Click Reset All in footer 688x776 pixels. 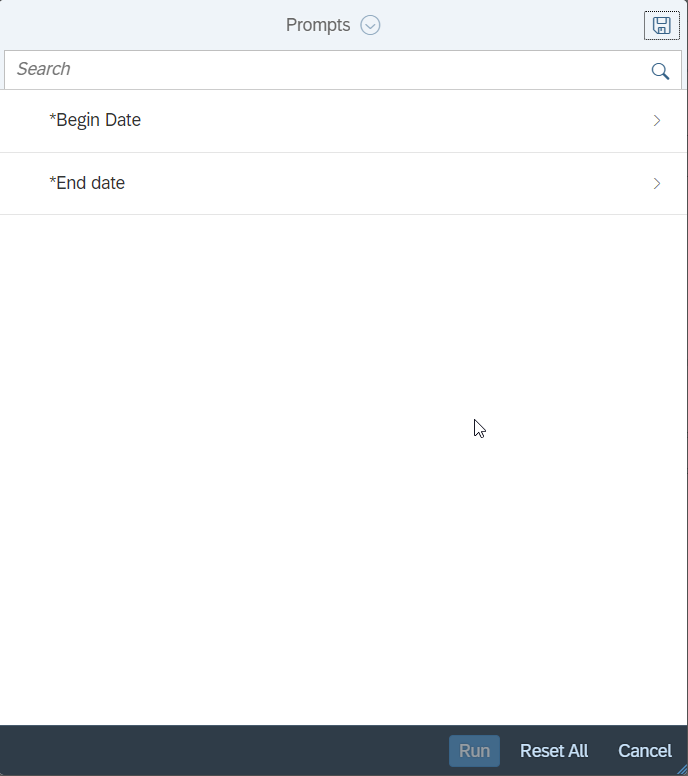point(554,751)
